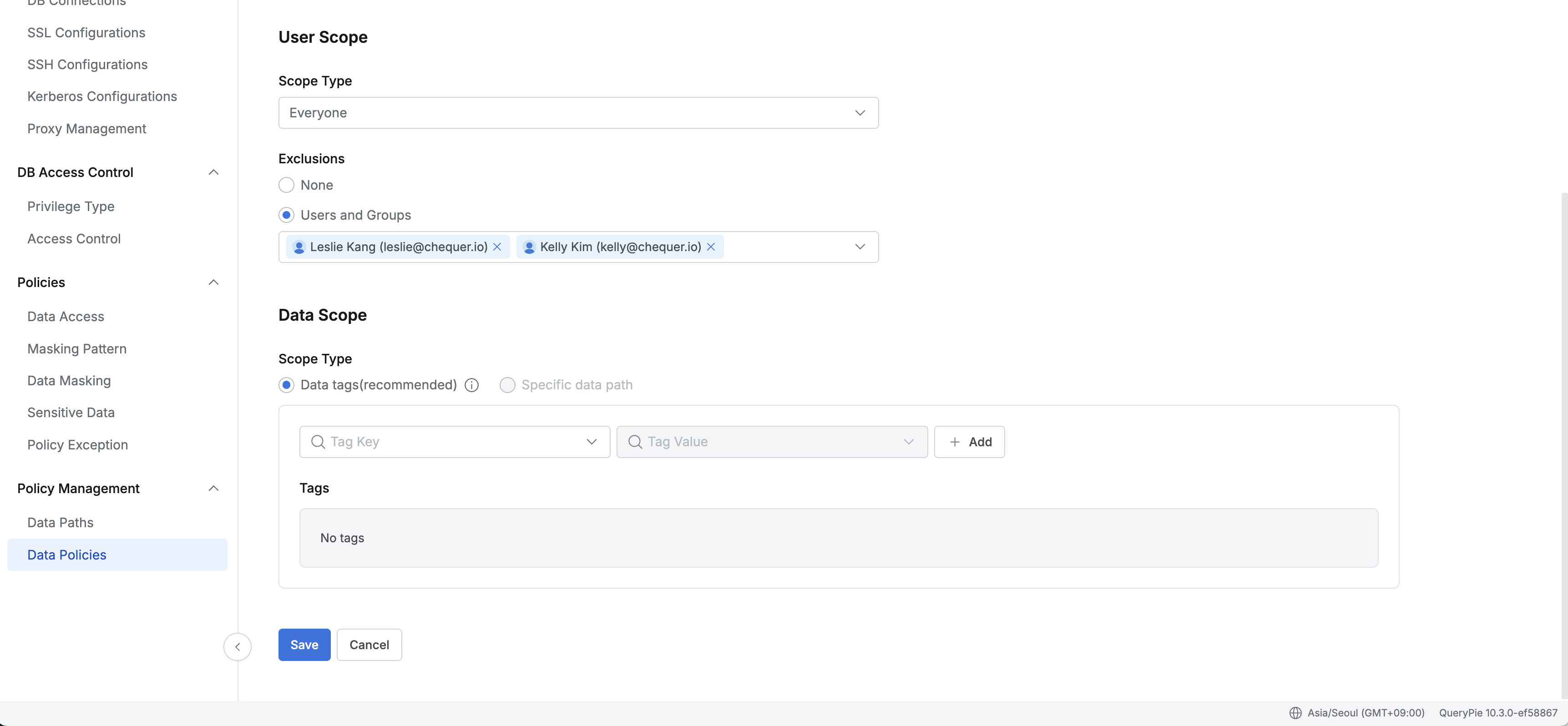Select Users and Groups radio option
This screenshot has height=726, width=1568.
pos(286,215)
